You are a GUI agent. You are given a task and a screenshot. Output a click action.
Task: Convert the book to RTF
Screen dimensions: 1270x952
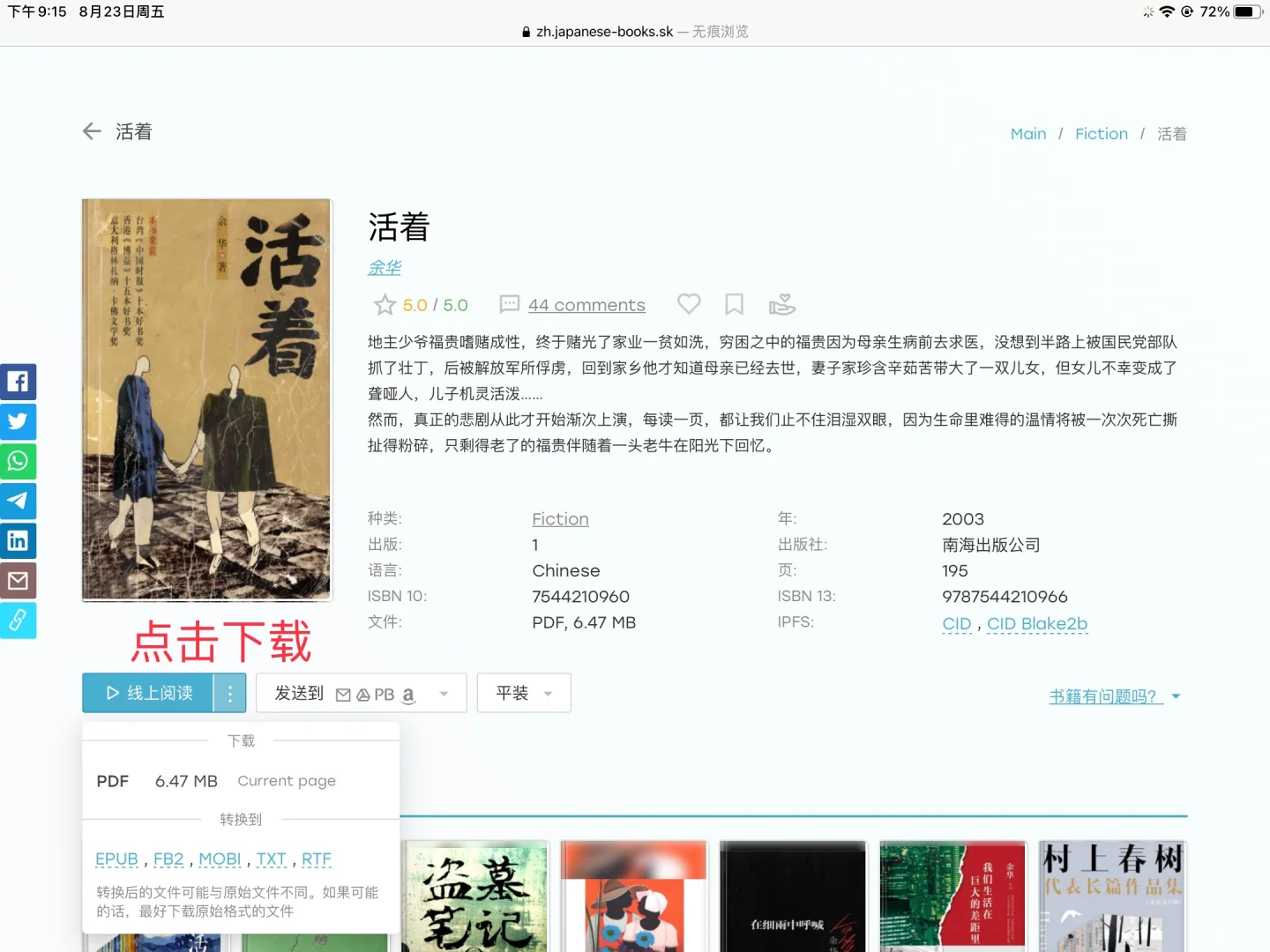click(317, 859)
